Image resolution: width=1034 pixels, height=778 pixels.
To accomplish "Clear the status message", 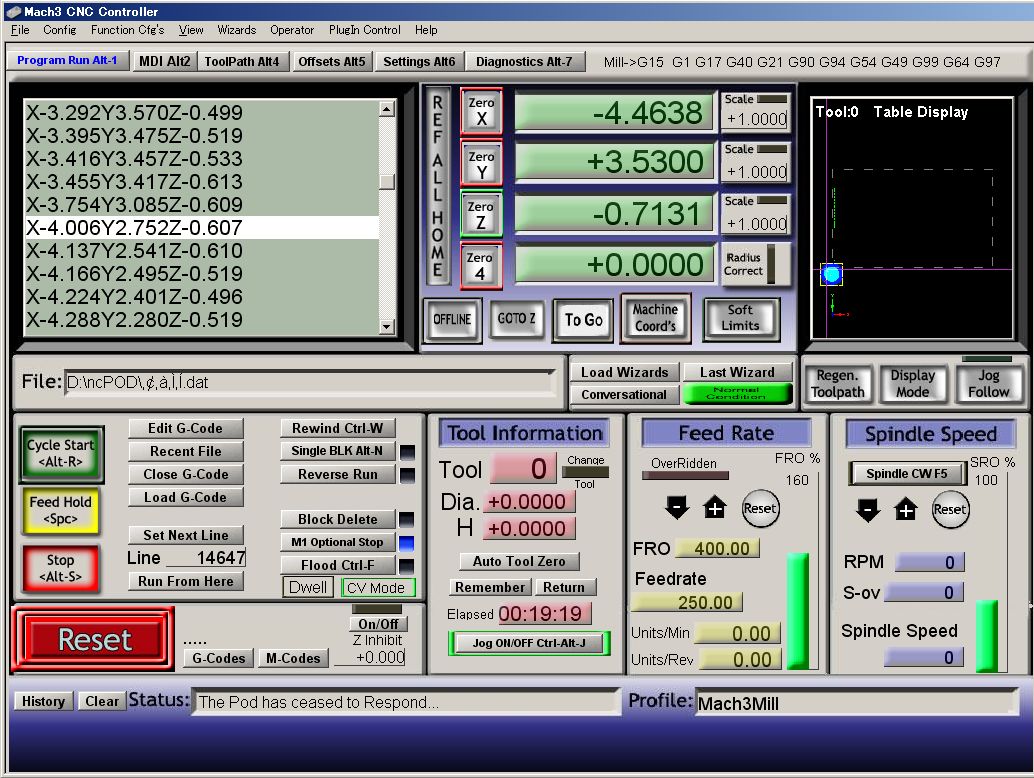I will pyautogui.click(x=102, y=701).
